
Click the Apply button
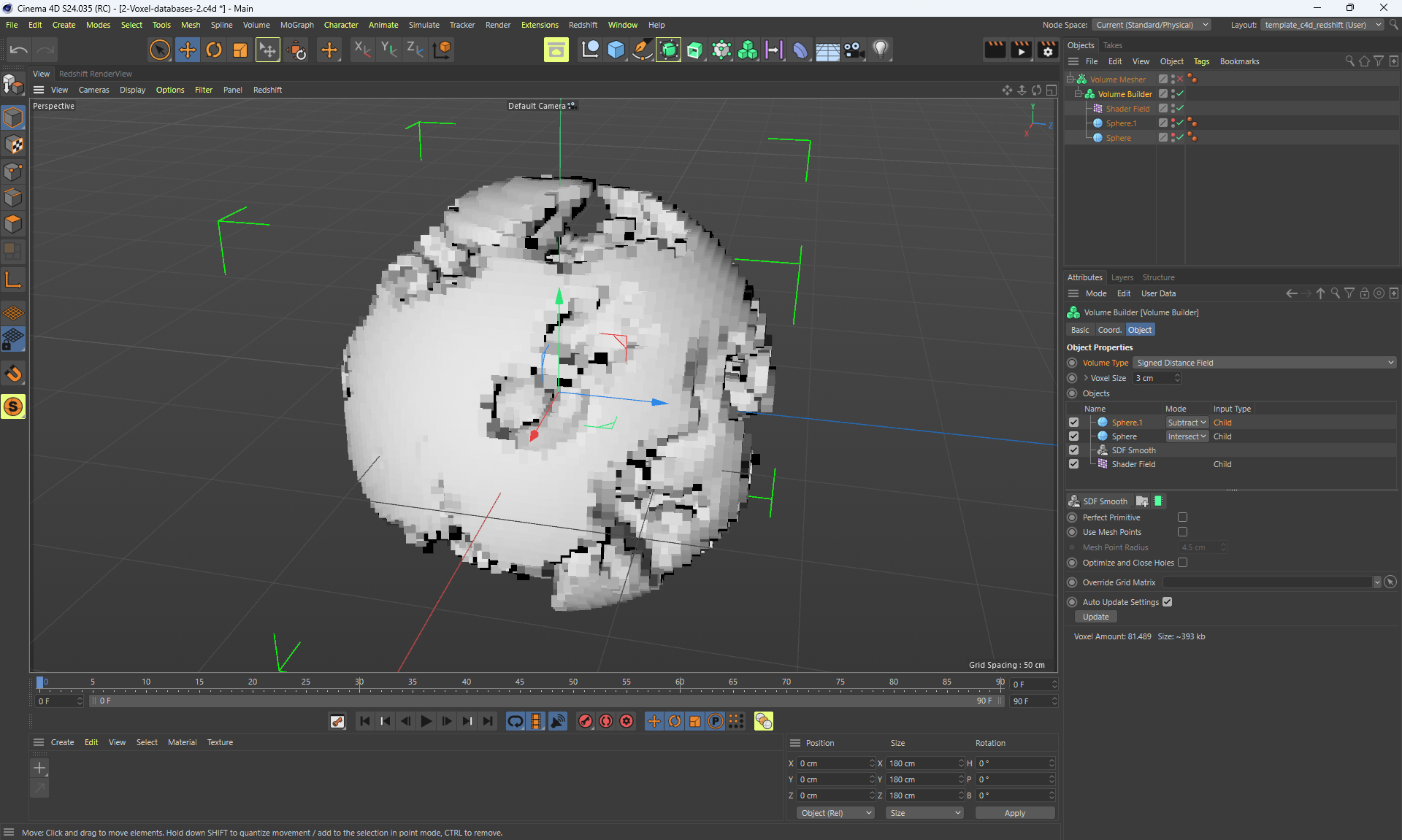pos(1014,813)
